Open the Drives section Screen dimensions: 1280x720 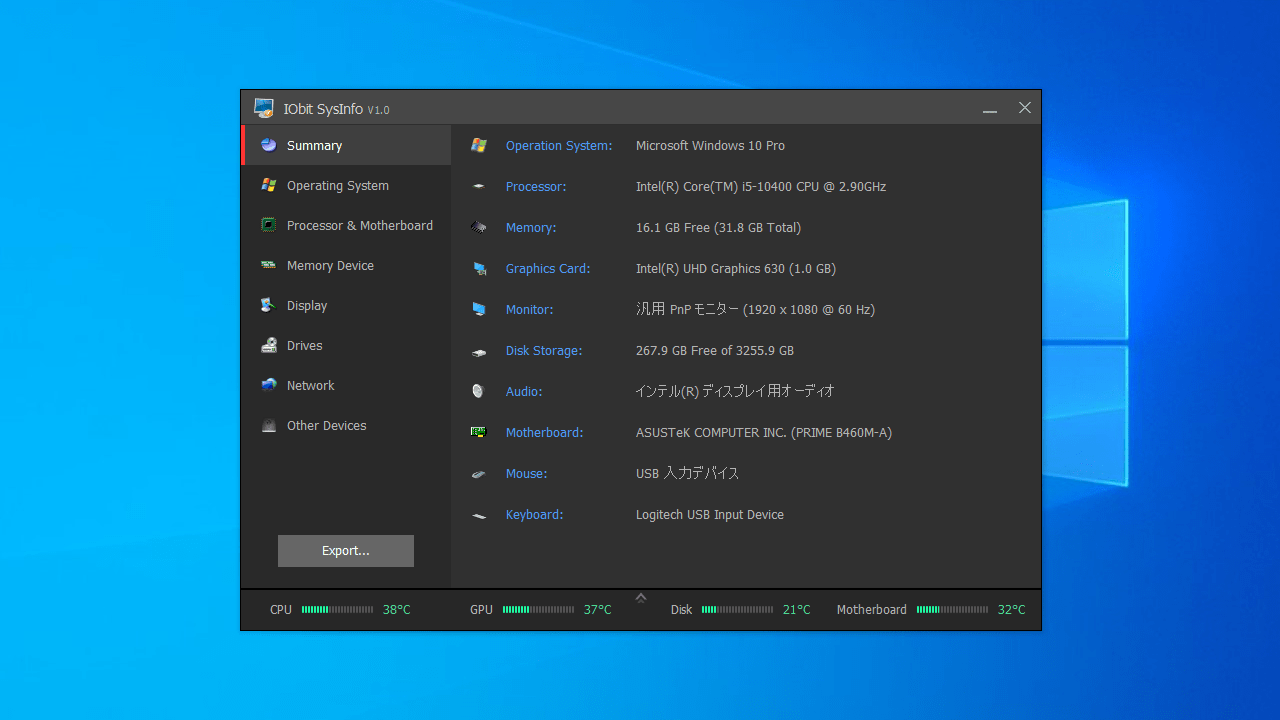(346, 345)
